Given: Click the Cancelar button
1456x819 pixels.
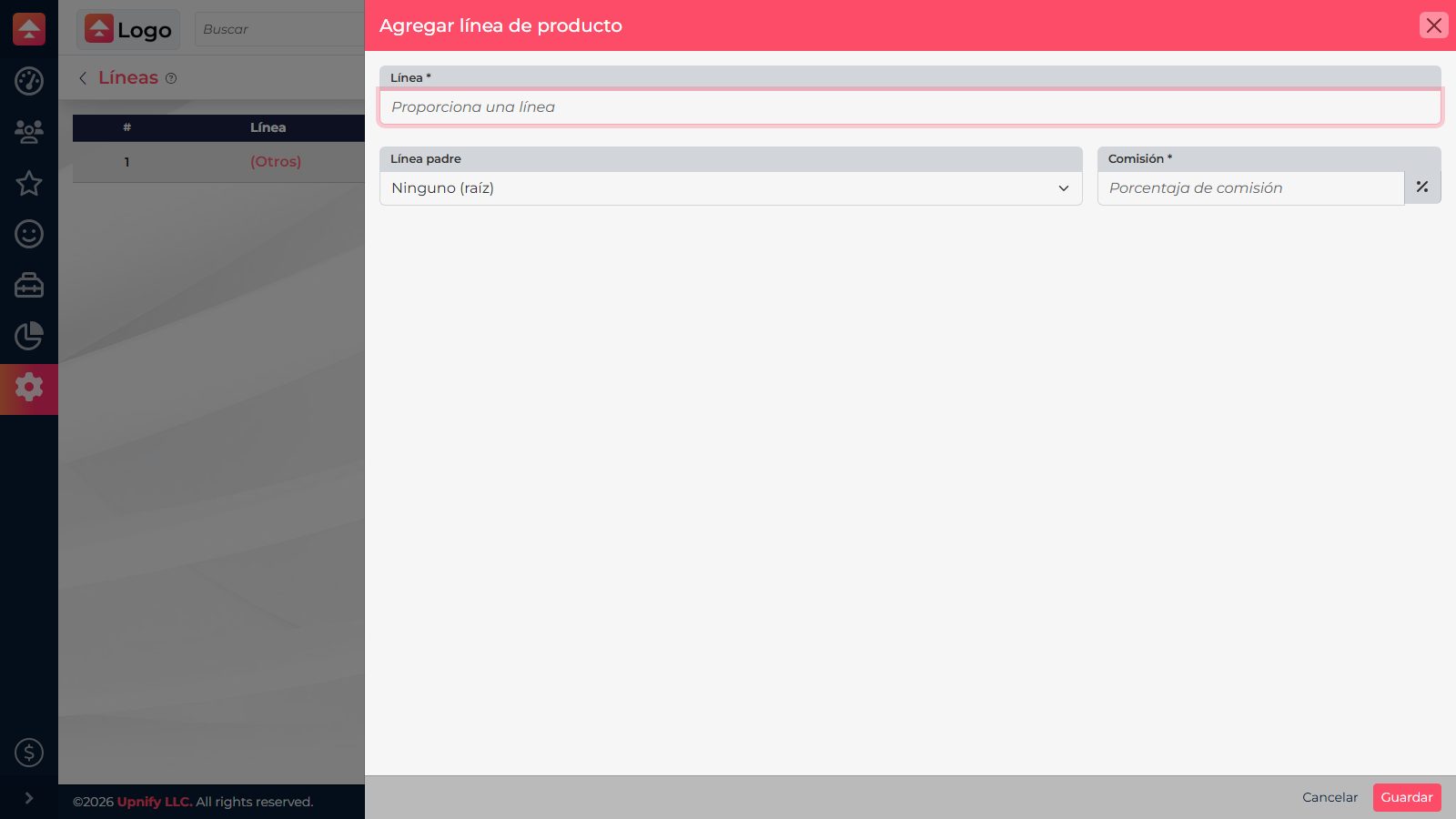Looking at the screenshot, I should coord(1330,797).
